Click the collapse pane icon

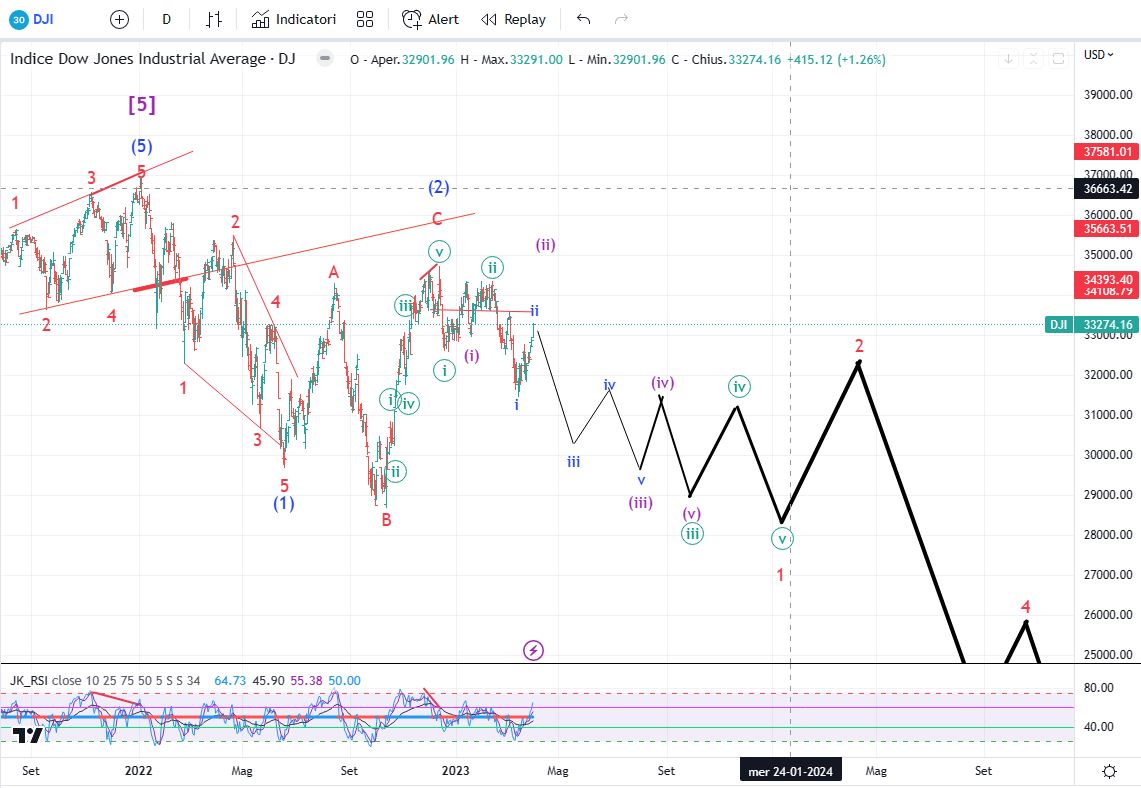(1033, 59)
